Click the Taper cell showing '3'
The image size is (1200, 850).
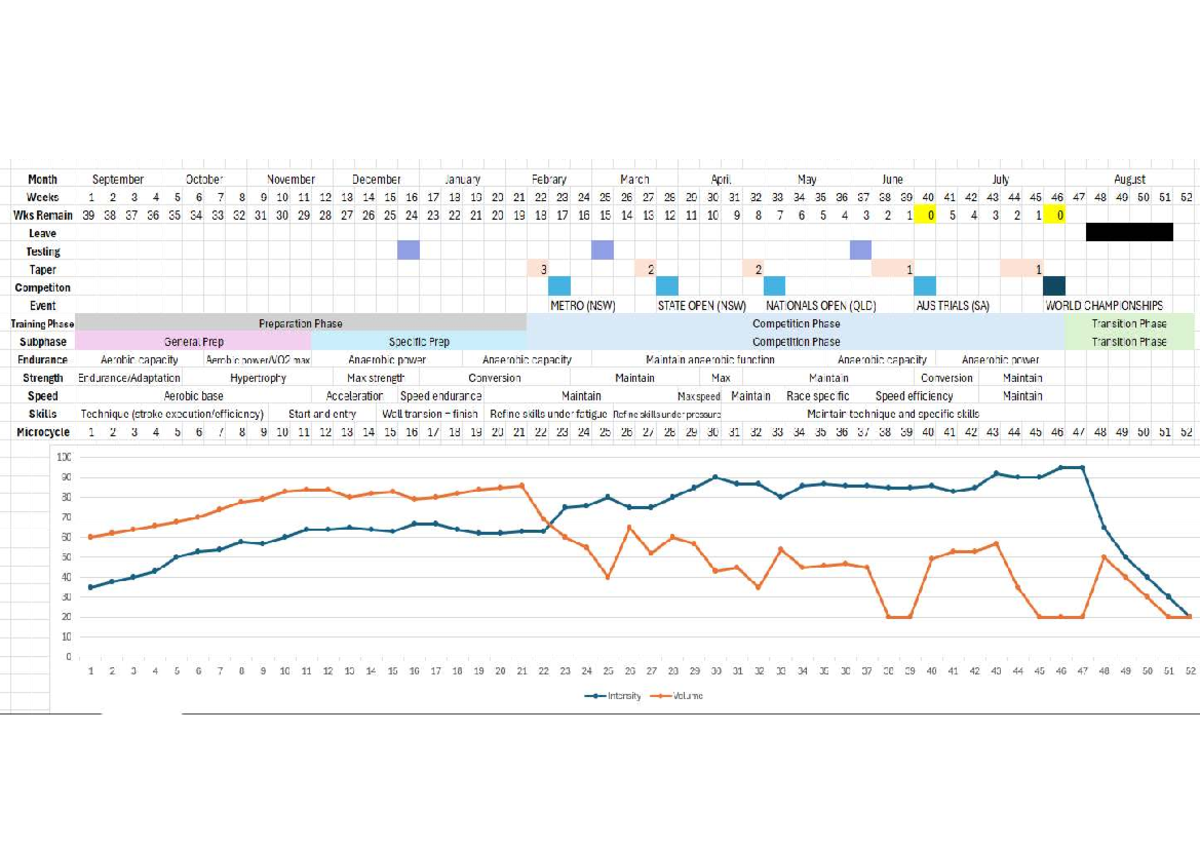click(537, 268)
